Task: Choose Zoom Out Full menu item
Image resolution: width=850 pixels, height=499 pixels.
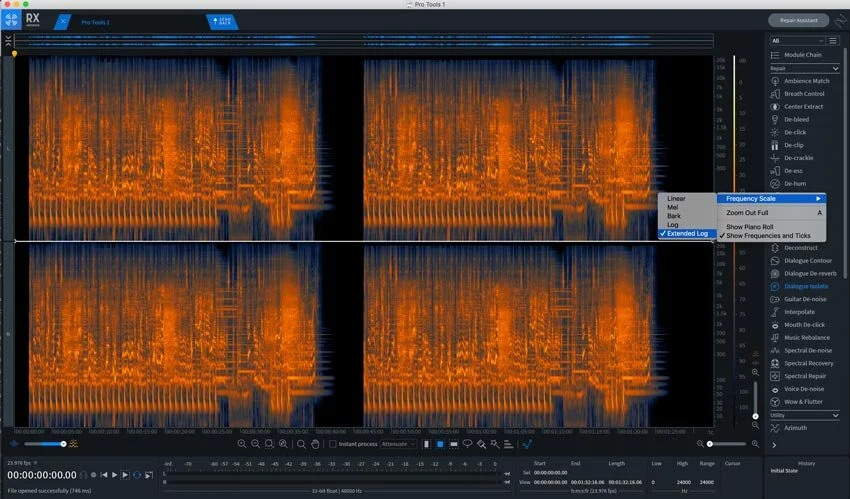Action: pyautogui.click(x=771, y=213)
